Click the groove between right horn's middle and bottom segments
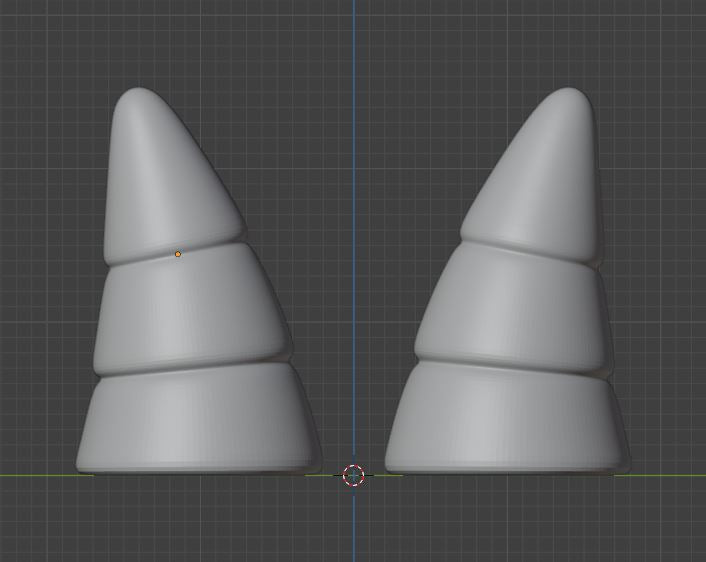The width and height of the screenshot is (706, 562). [x=510, y=363]
